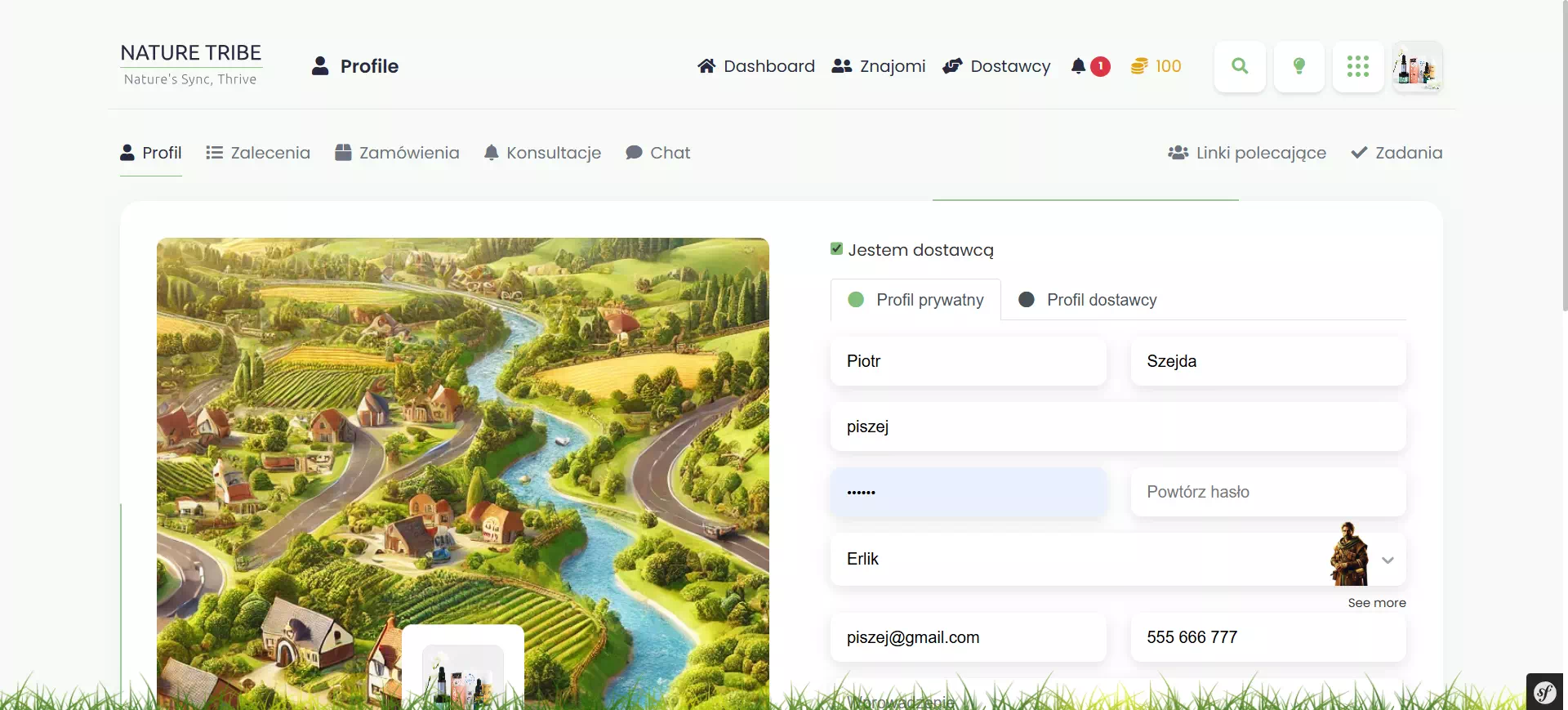Open Dostawcy with the handshake icon
Screen dimensions: 1568x710
pos(952,66)
